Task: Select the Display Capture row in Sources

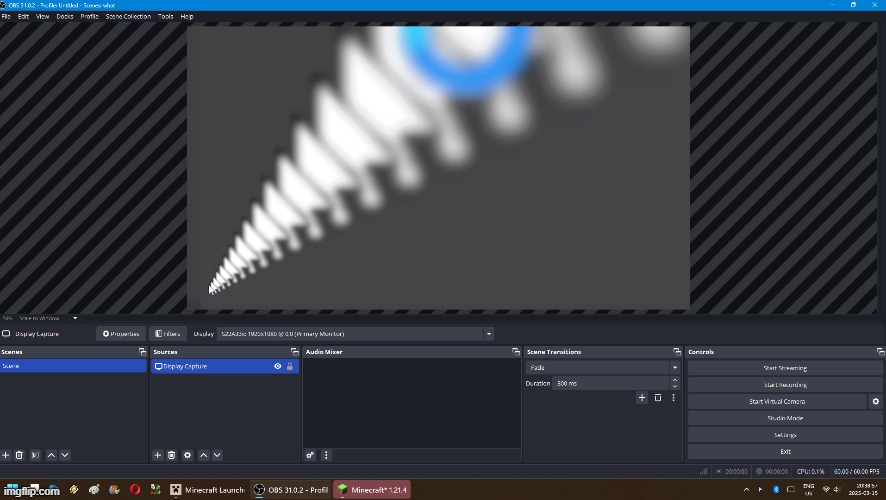Action: [x=225, y=366]
